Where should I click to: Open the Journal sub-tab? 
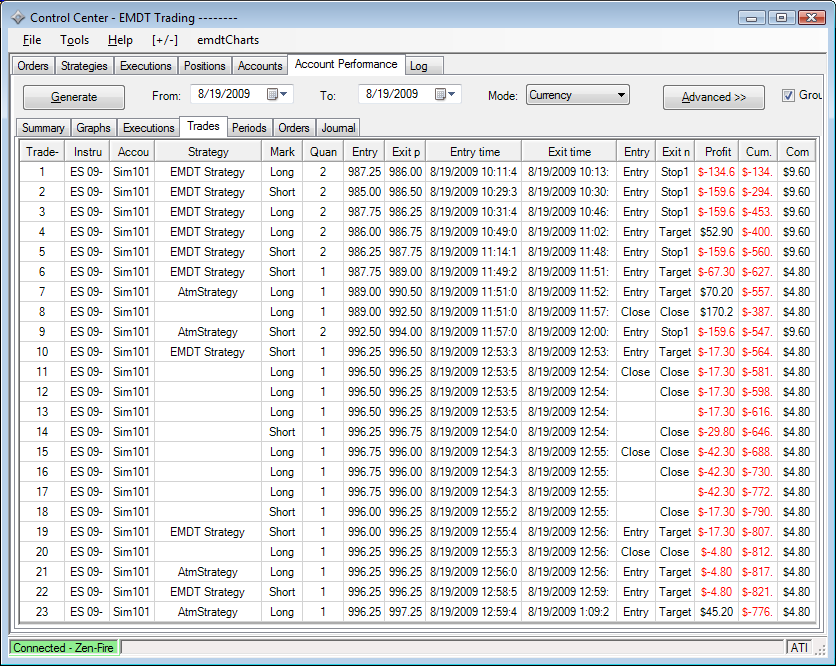tap(338, 128)
